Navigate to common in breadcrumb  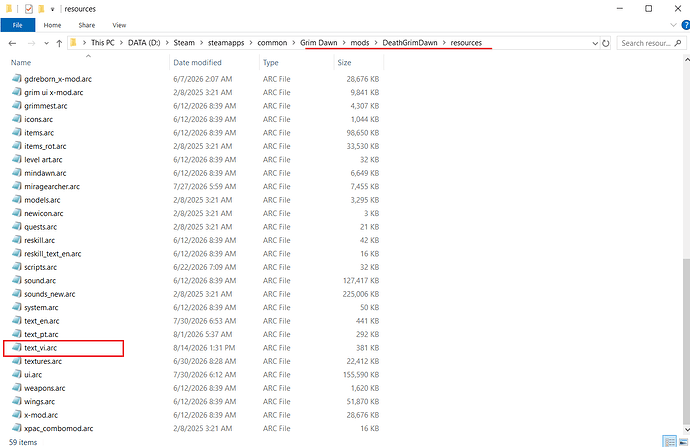(x=272, y=43)
